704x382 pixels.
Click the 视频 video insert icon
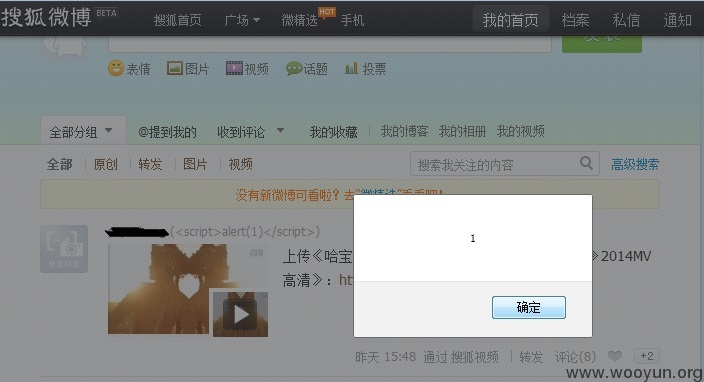click(x=234, y=68)
